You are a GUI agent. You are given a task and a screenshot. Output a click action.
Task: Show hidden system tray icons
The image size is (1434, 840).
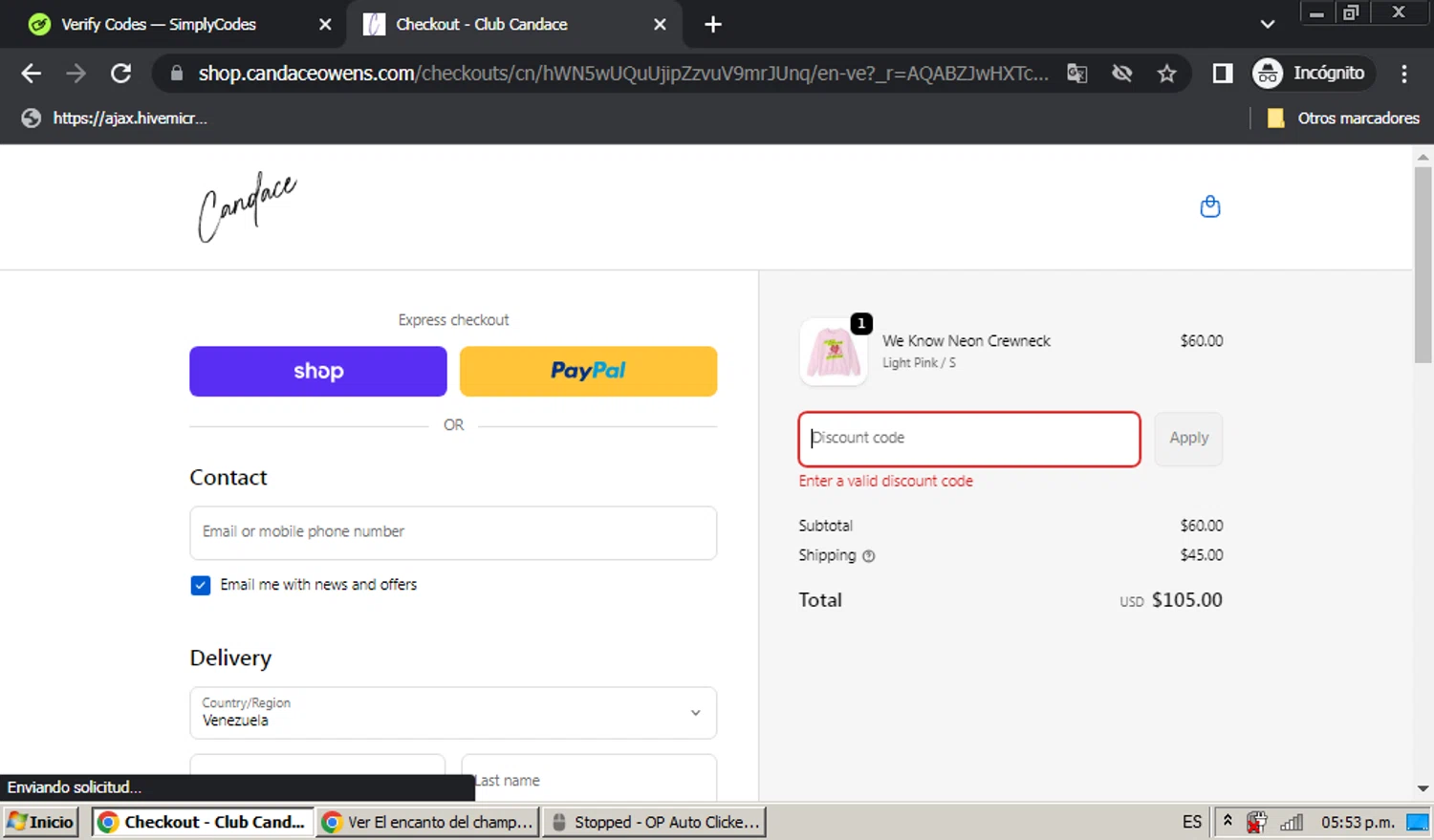[x=1228, y=822]
